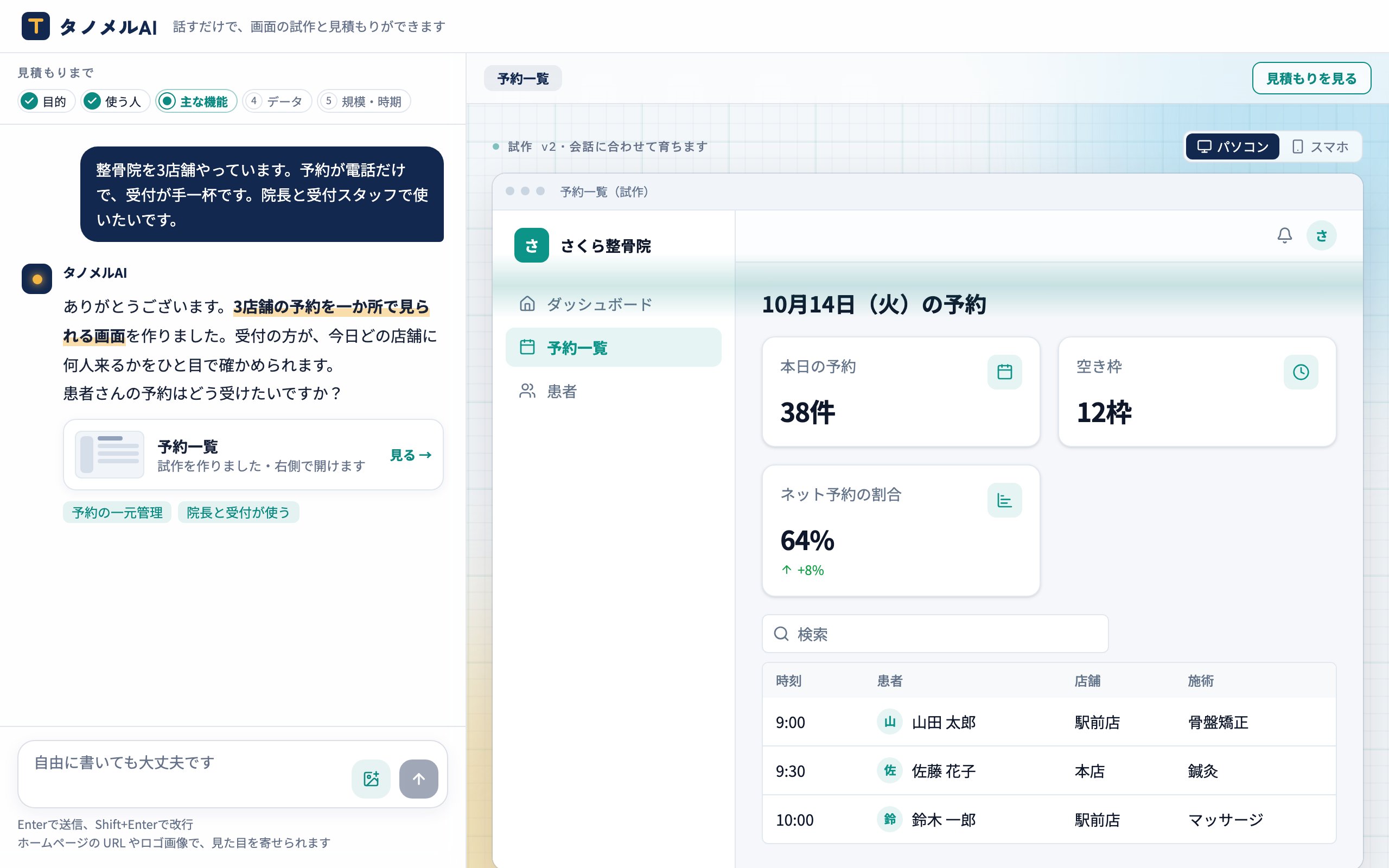Screen dimensions: 1389x868
Task: Click the image upload icon in chat input
Action: (x=371, y=778)
